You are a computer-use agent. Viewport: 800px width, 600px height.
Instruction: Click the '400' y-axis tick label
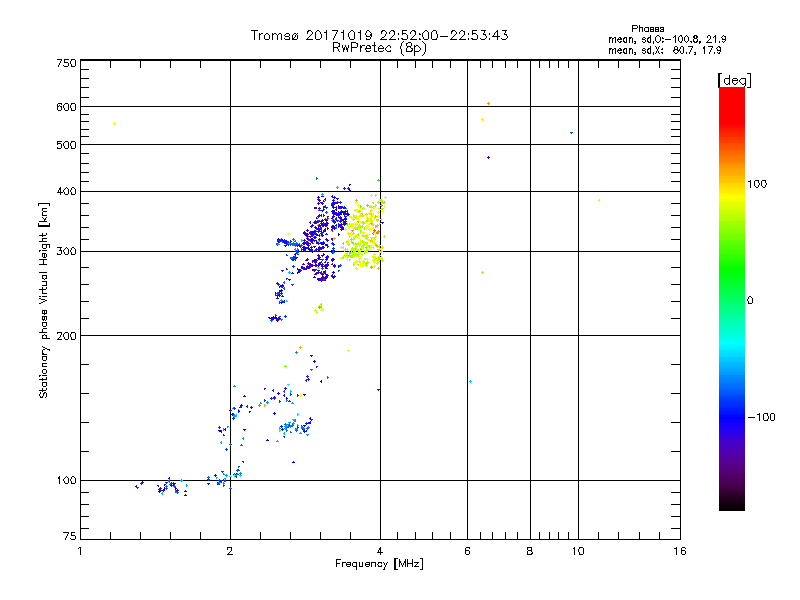click(x=66, y=191)
